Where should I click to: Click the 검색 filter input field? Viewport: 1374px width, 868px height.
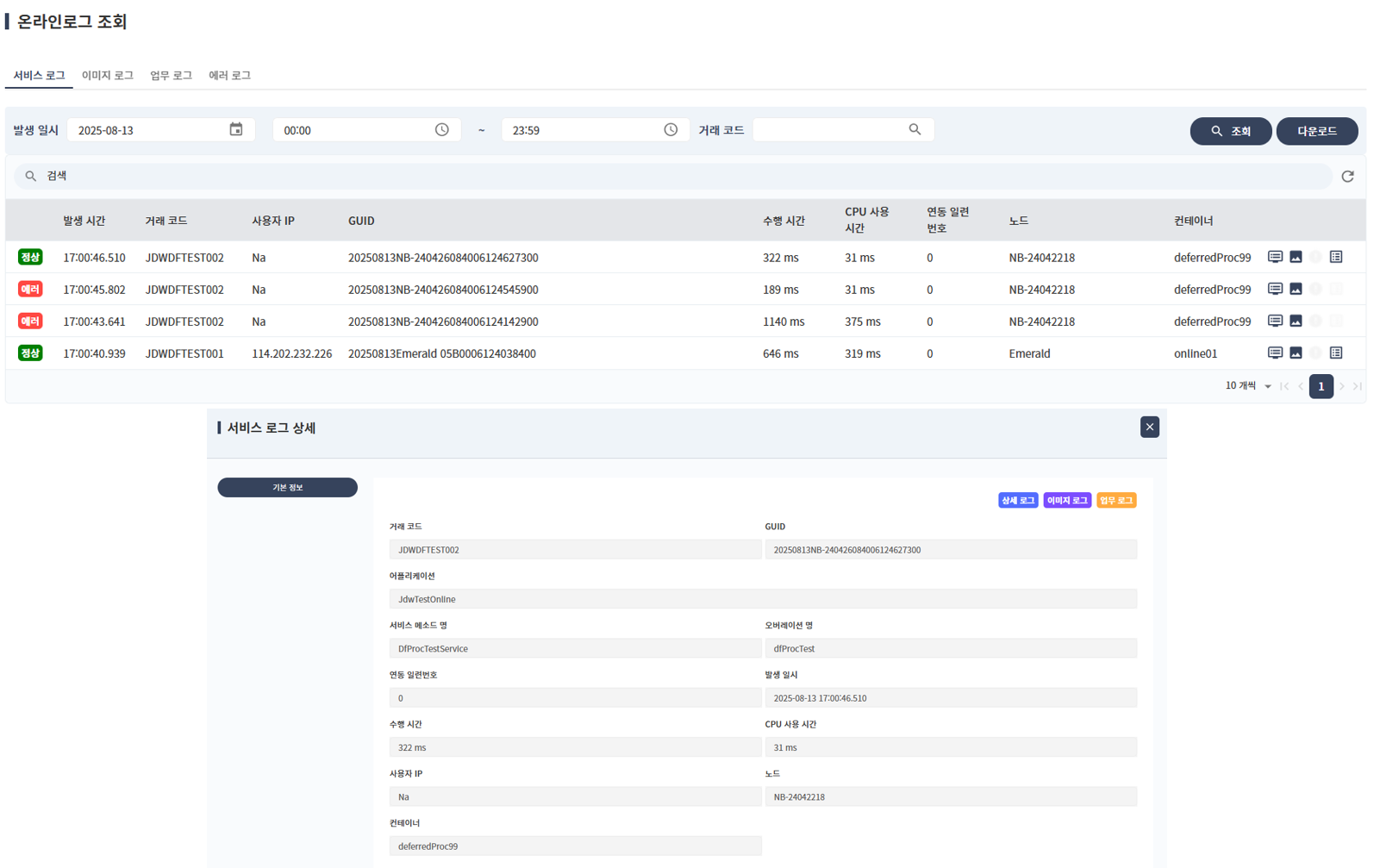click(x=672, y=176)
